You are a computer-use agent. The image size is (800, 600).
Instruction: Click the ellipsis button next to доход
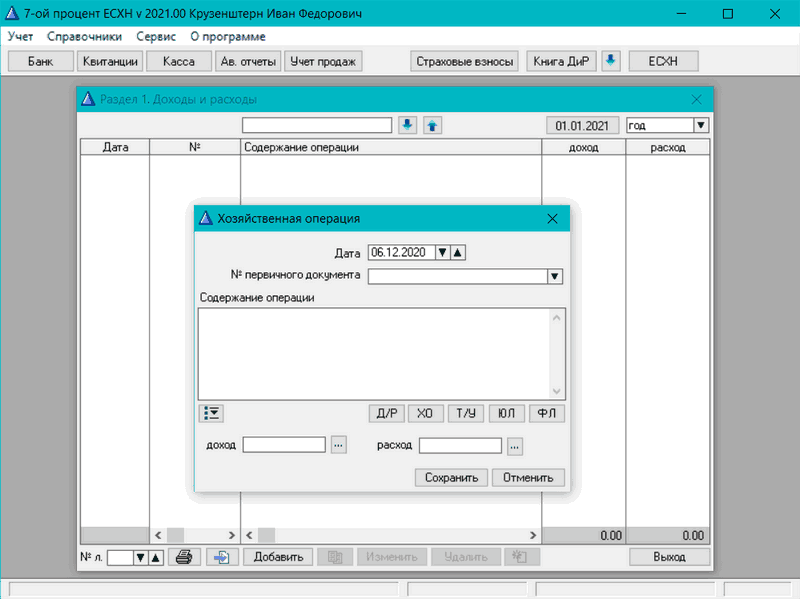point(338,445)
